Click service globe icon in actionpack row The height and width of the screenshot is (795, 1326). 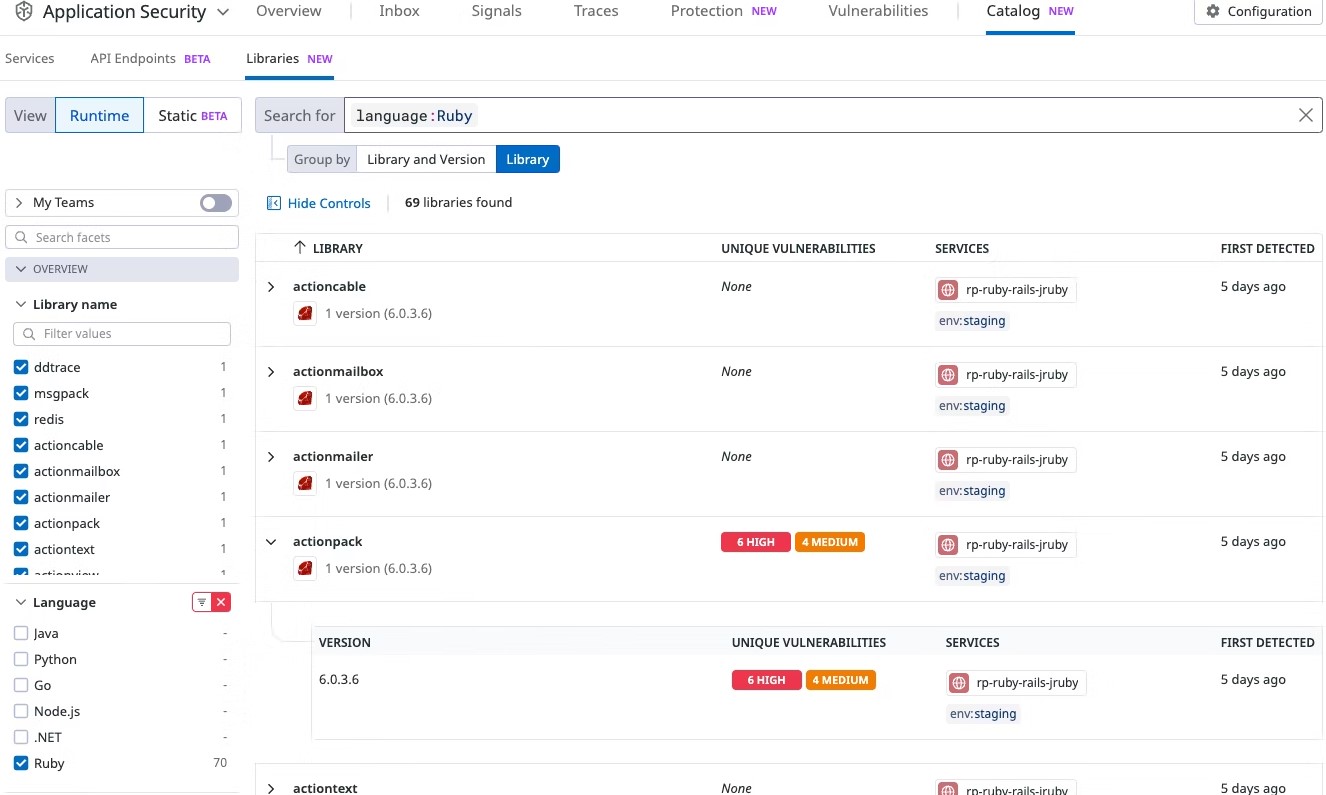948,545
